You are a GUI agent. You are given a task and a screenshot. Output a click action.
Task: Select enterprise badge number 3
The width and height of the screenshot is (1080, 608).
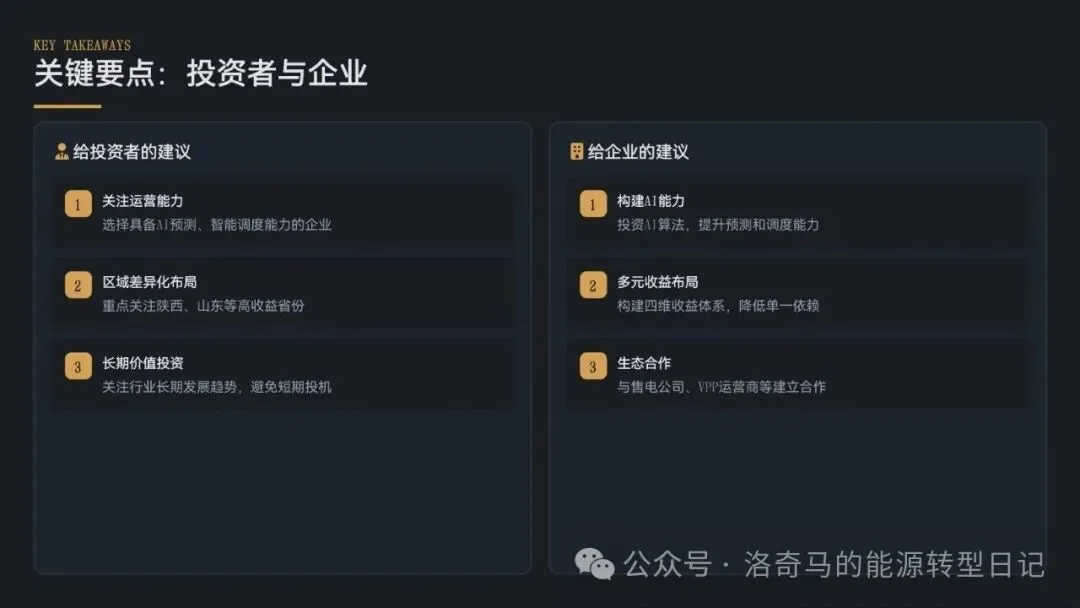[593, 366]
